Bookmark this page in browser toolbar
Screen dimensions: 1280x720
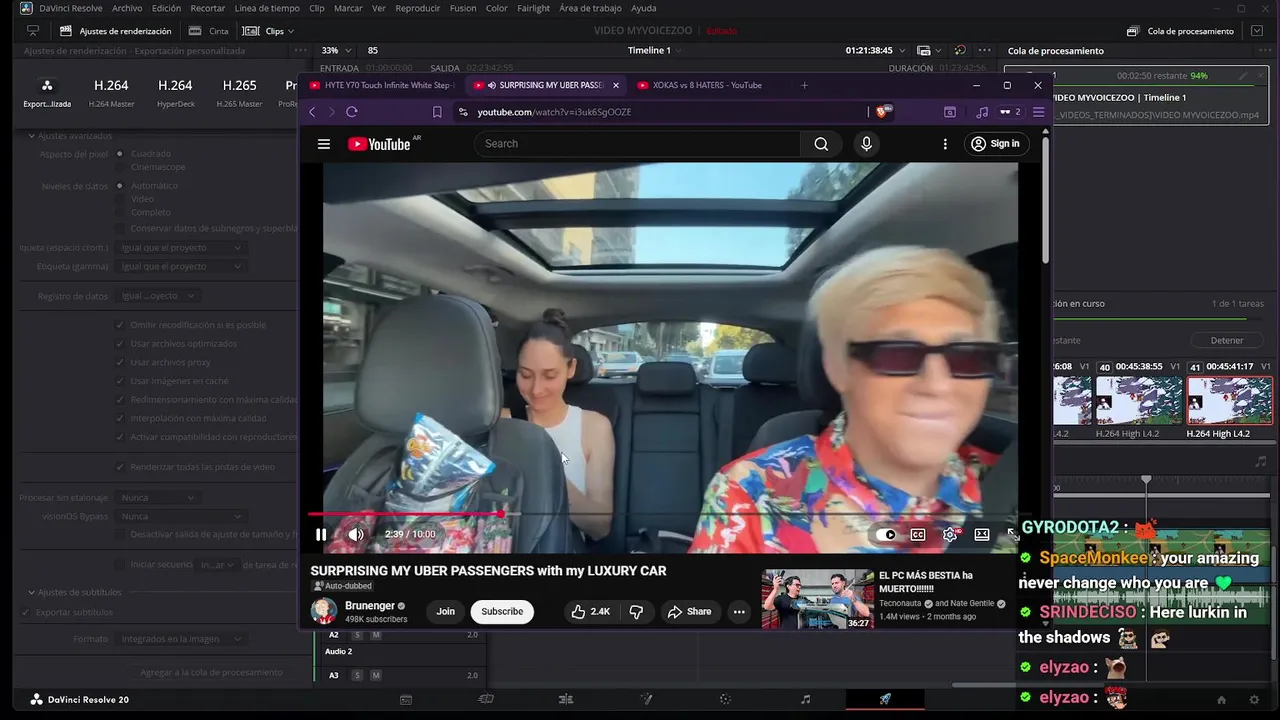(x=437, y=112)
